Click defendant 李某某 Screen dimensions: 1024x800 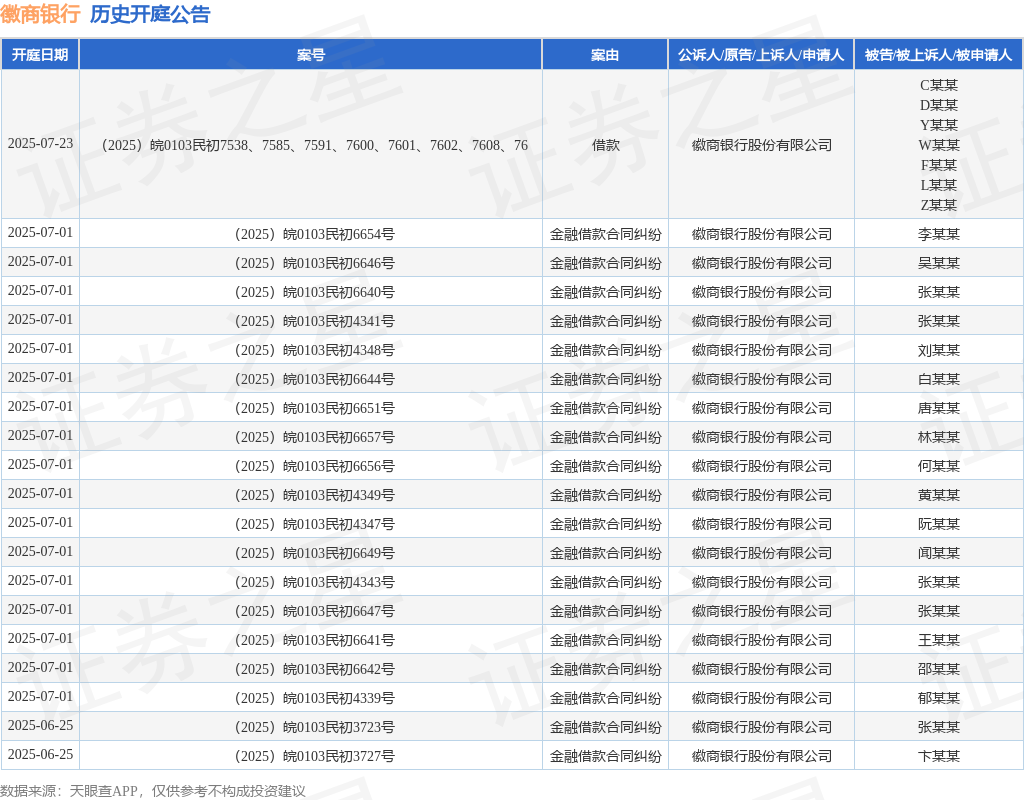pos(938,234)
